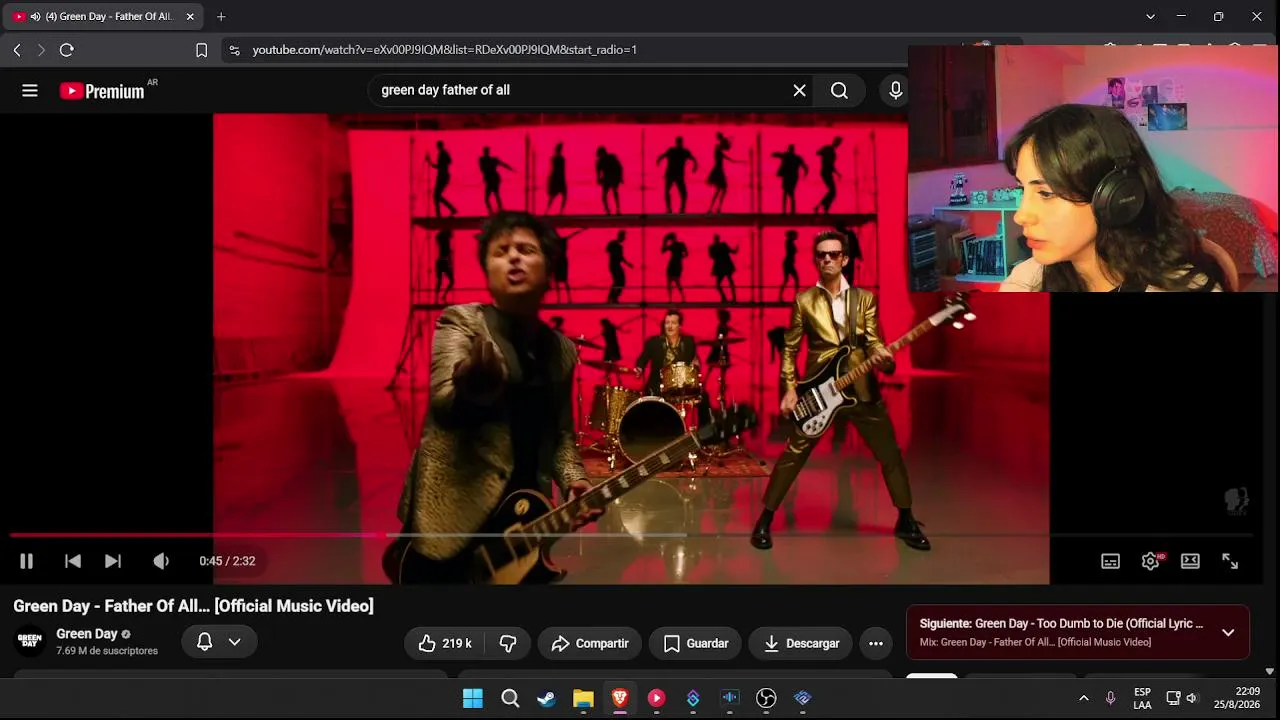The height and width of the screenshot is (720, 1280).
Task: Dislike the video
Action: pyautogui.click(x=508, y=643)
